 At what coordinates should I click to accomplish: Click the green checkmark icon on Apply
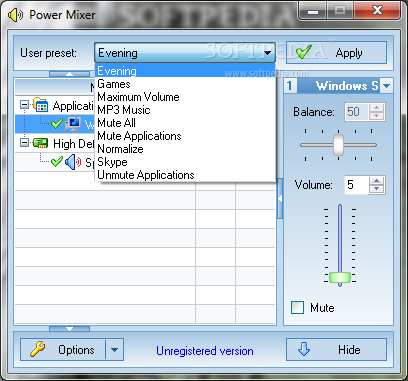tap(304, 52)
